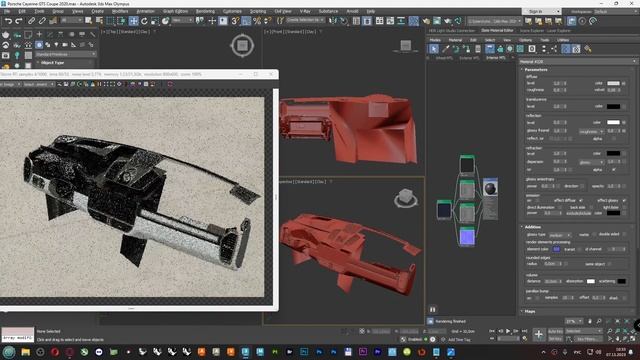The width and height of the screenshot is (640, 360).
Task: Open the volume absorption color swatch
Action: tap(591, 281)
